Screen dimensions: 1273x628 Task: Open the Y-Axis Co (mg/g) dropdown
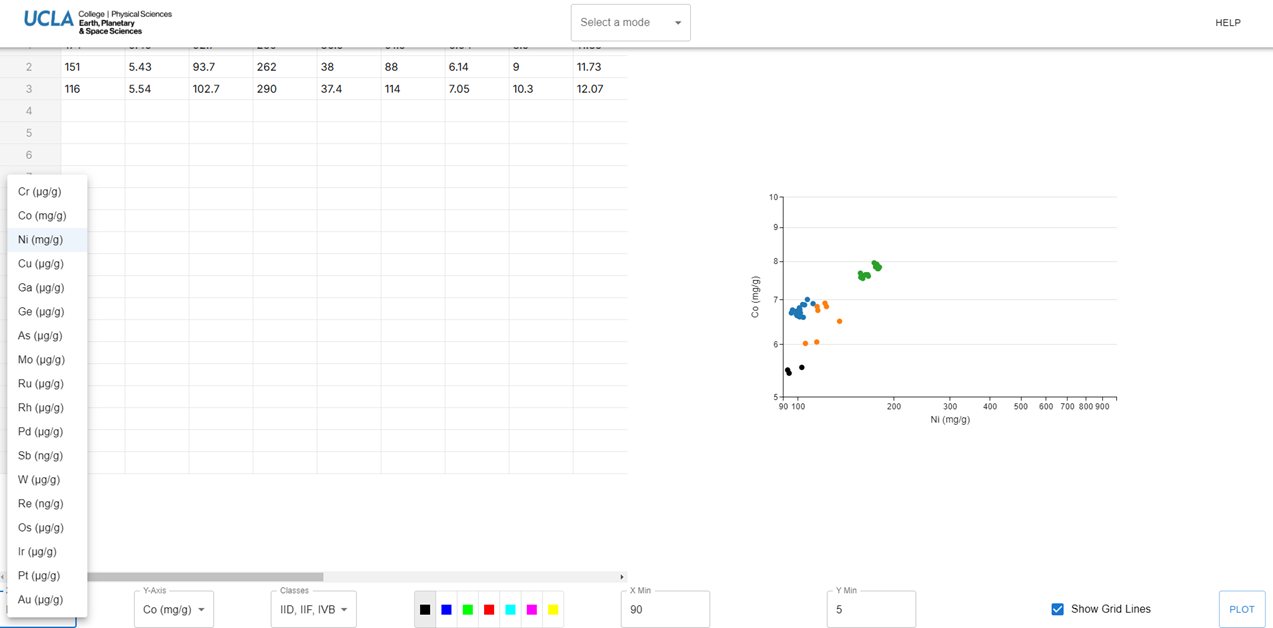(174, 609)
